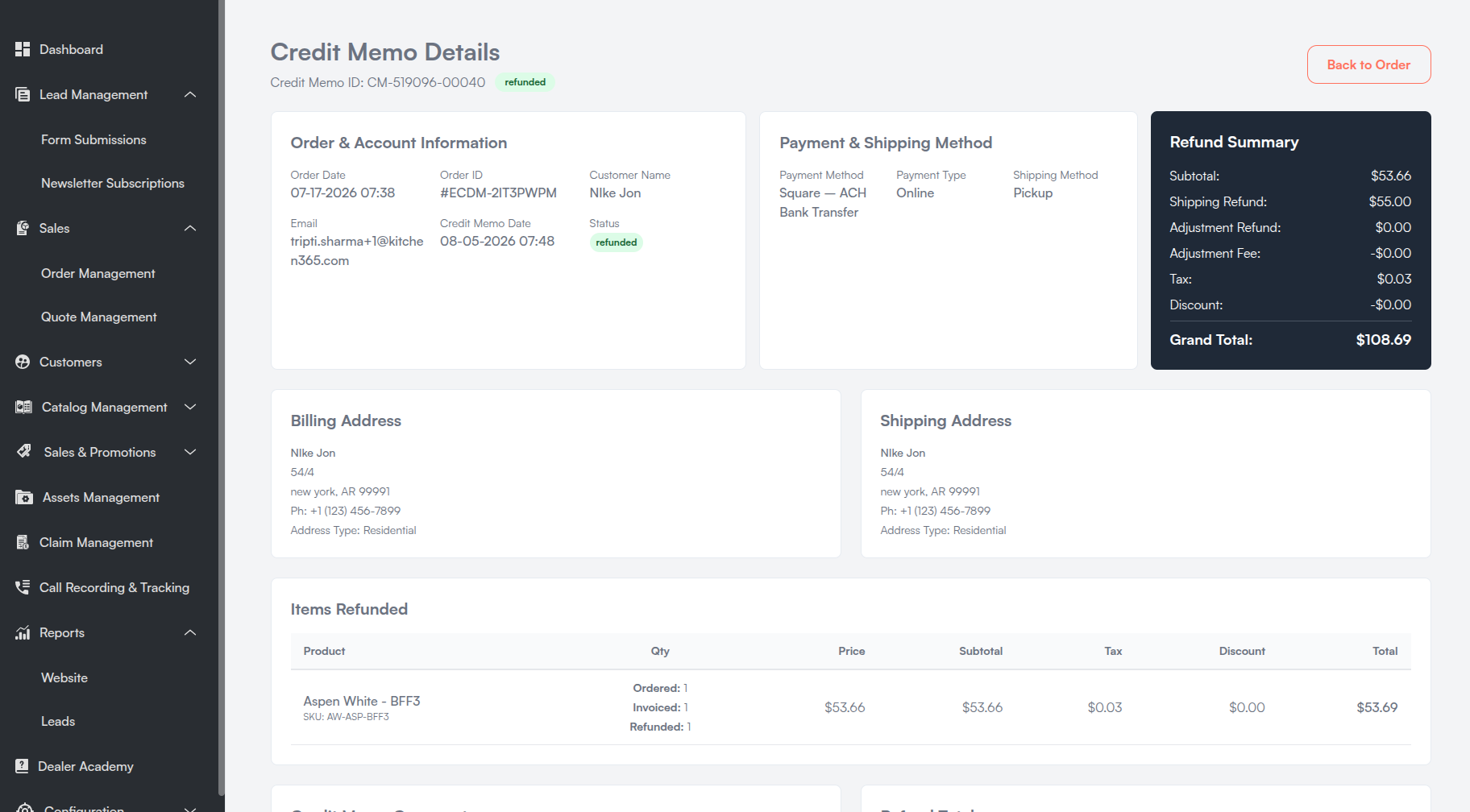1470x812 pixels.
Task: Click product name Aspen White - BFF3
Action: pyautogui.click(x=362, y=701)
